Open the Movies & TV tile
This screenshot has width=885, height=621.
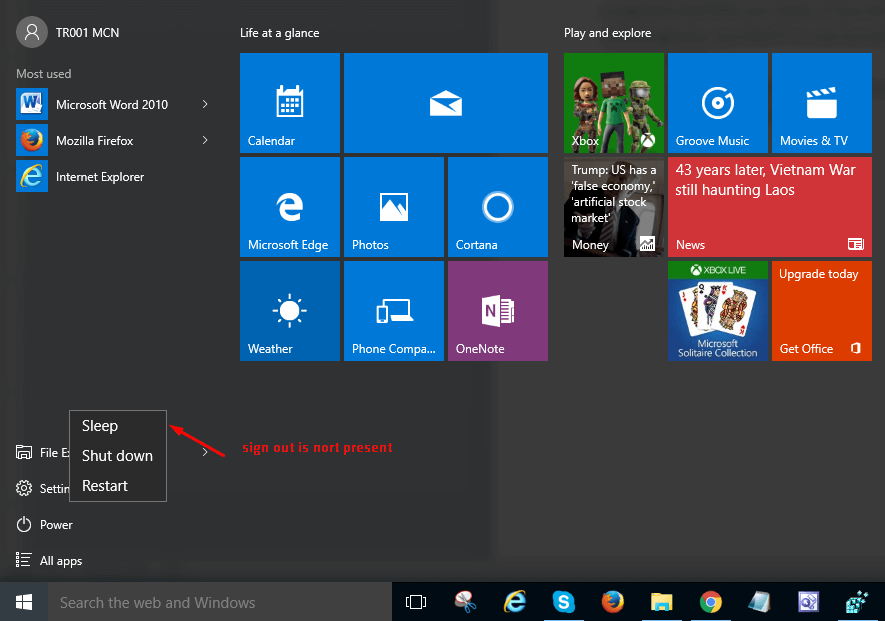click(x=821, y=103)
